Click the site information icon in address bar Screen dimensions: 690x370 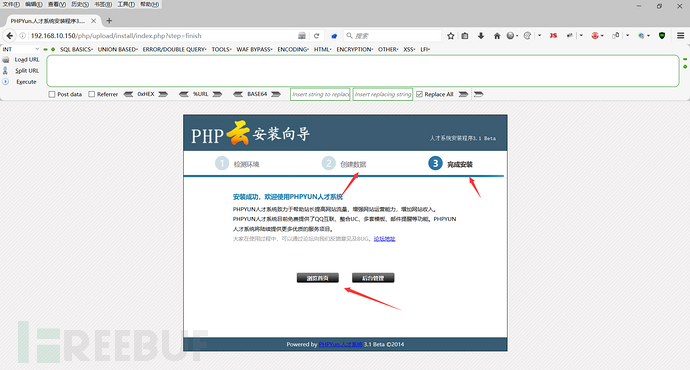[x=22, y=36]
